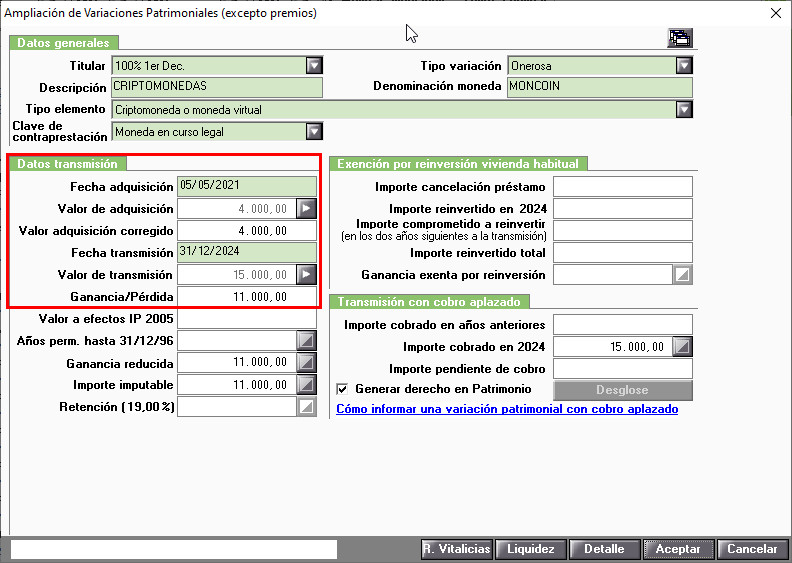This screenshot has height=563, width=792.
Task: Click the Denominación moneda field MONCOIN
Action: tap(600, 87)
